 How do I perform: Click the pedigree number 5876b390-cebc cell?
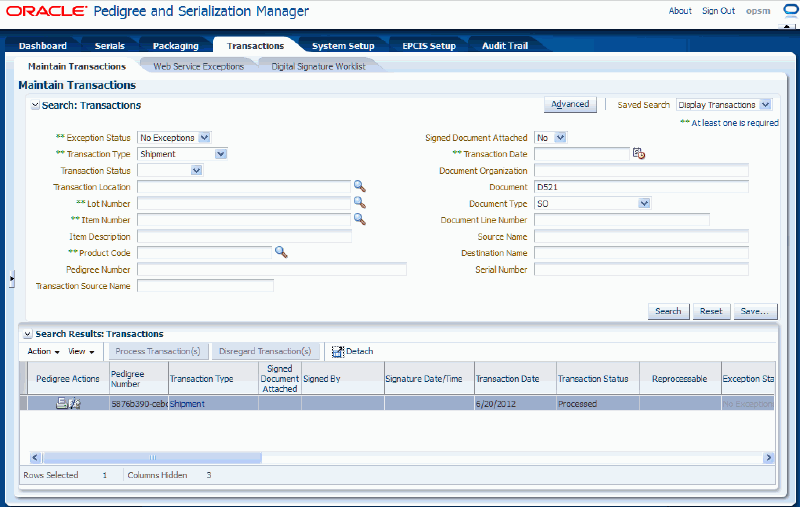click(x=139, y=403)
